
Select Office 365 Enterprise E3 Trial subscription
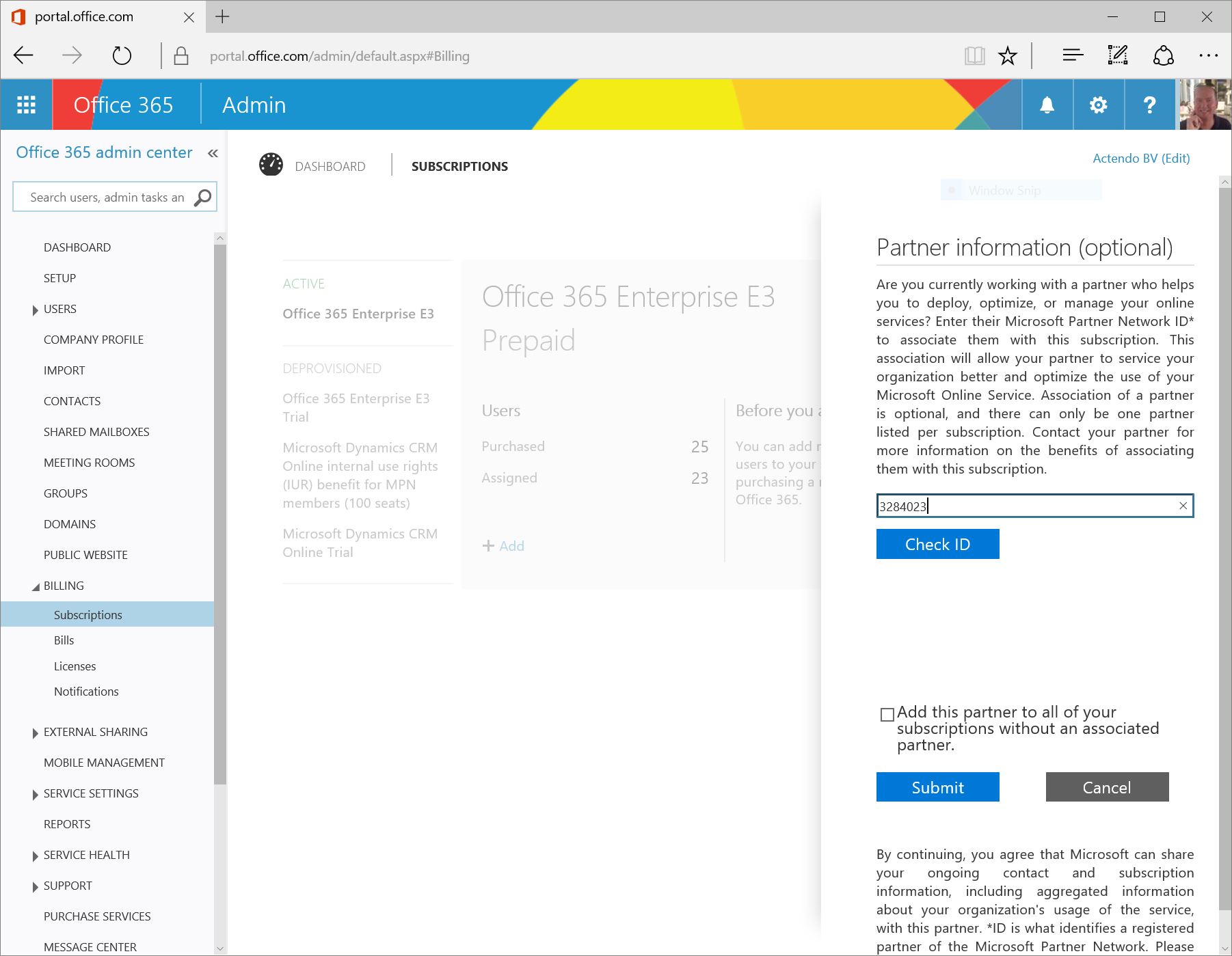tap(356, 407)
